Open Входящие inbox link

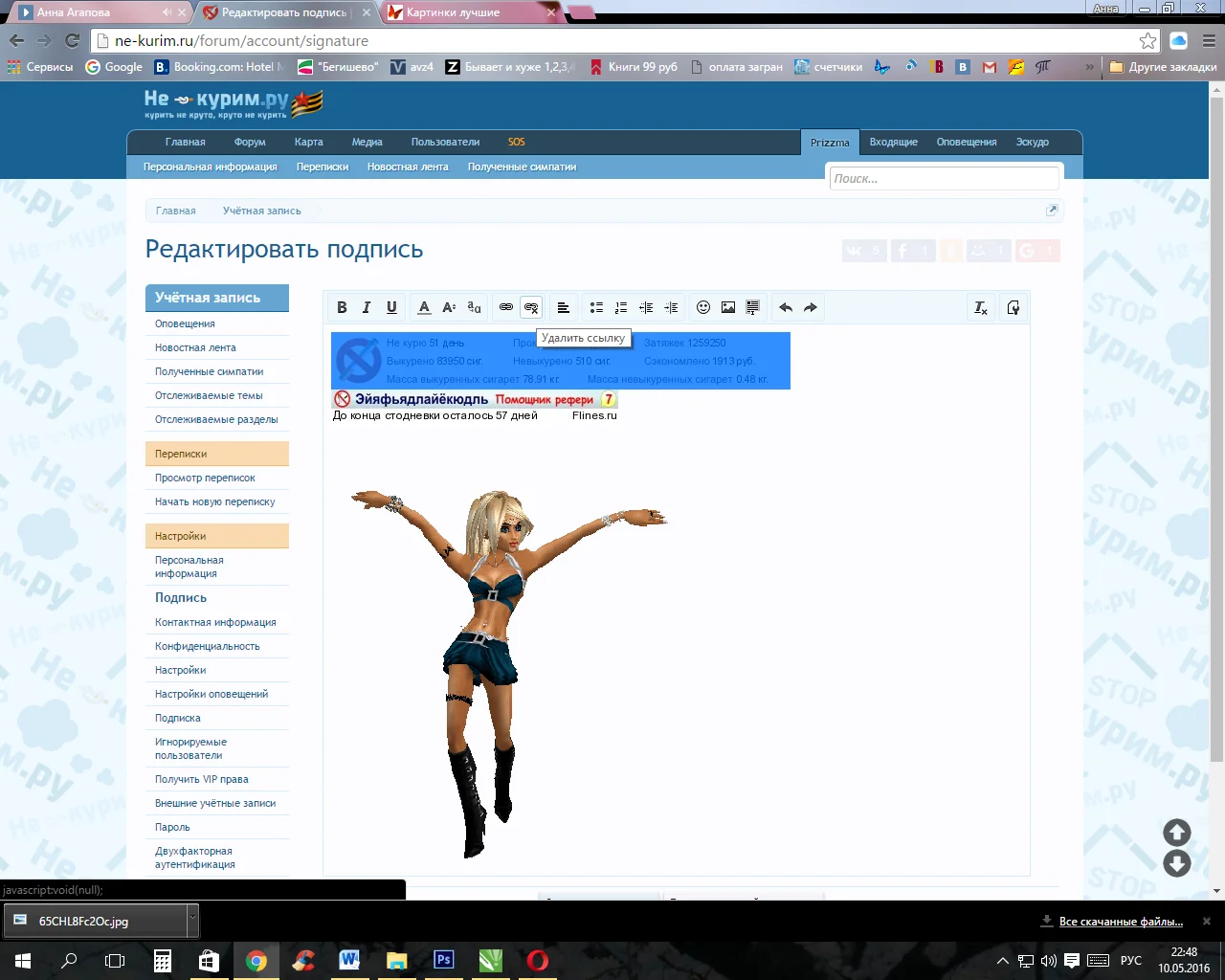(894, 142)
